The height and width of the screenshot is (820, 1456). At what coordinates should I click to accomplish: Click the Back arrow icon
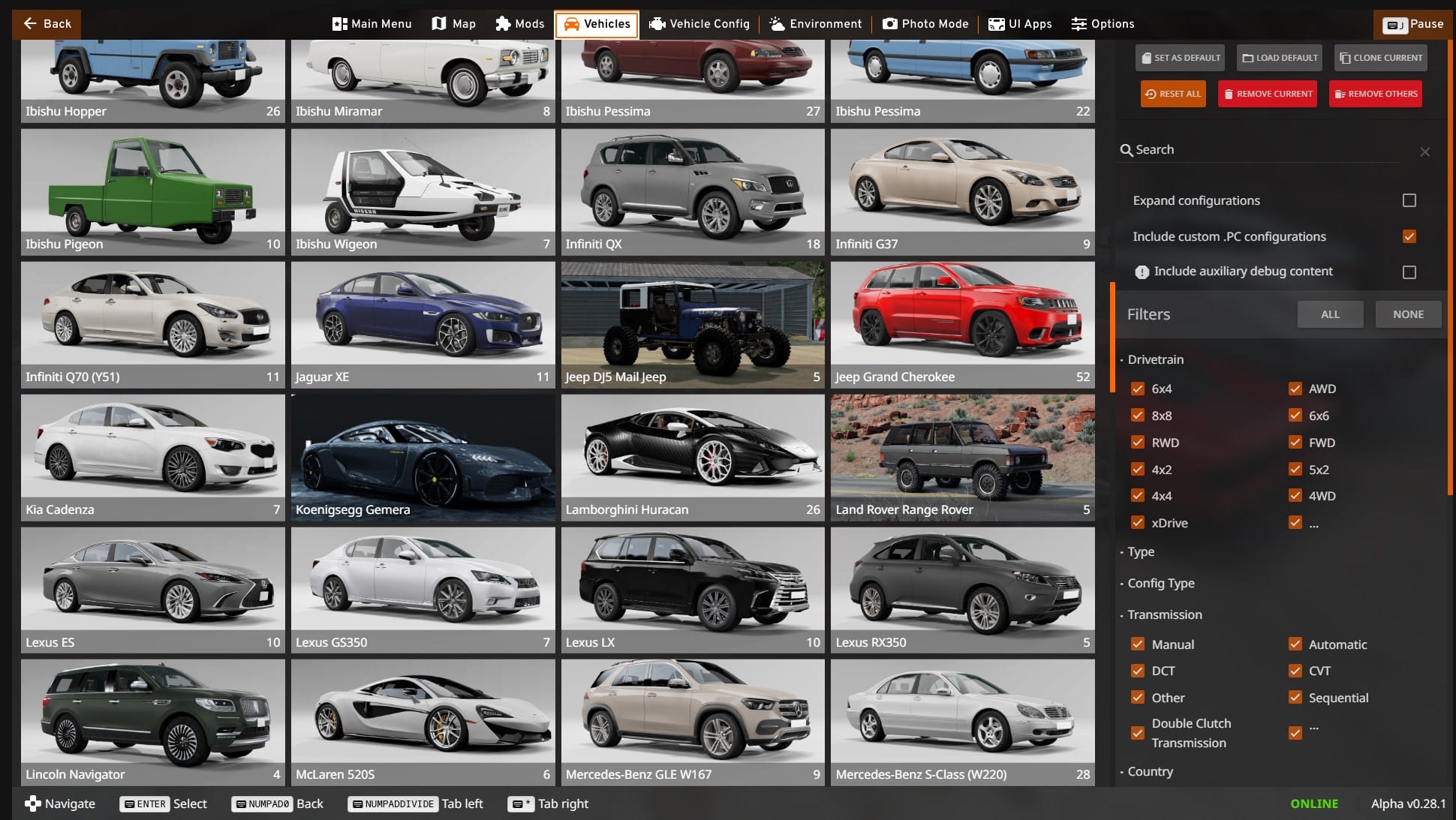point(30,24)
